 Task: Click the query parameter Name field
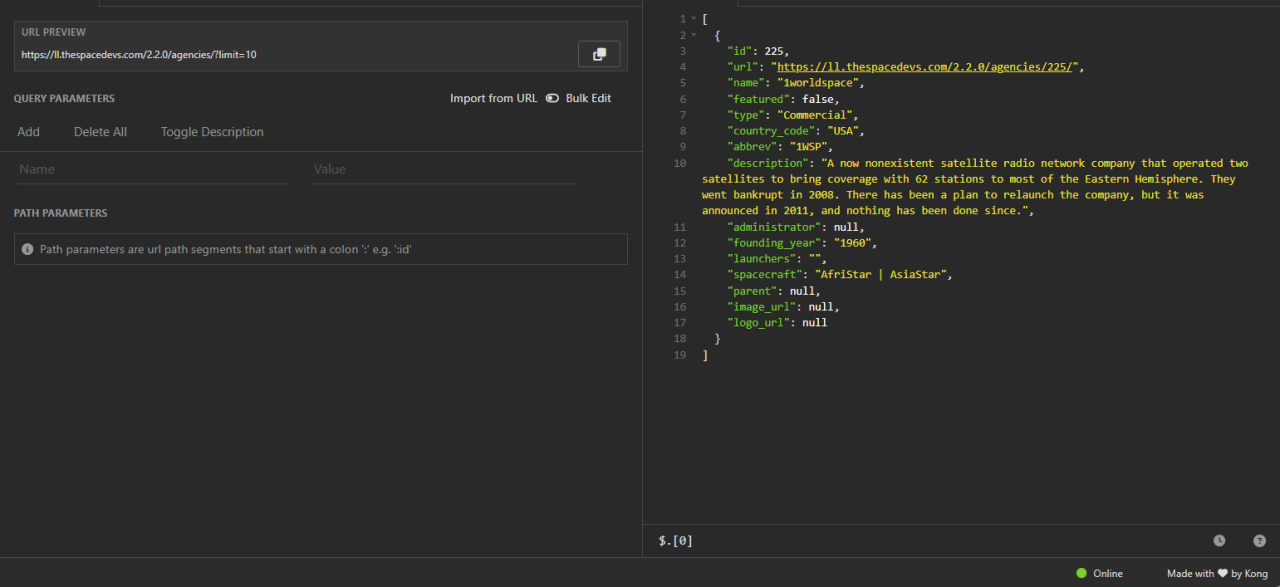pyautogui.click(x=152, y=169)
